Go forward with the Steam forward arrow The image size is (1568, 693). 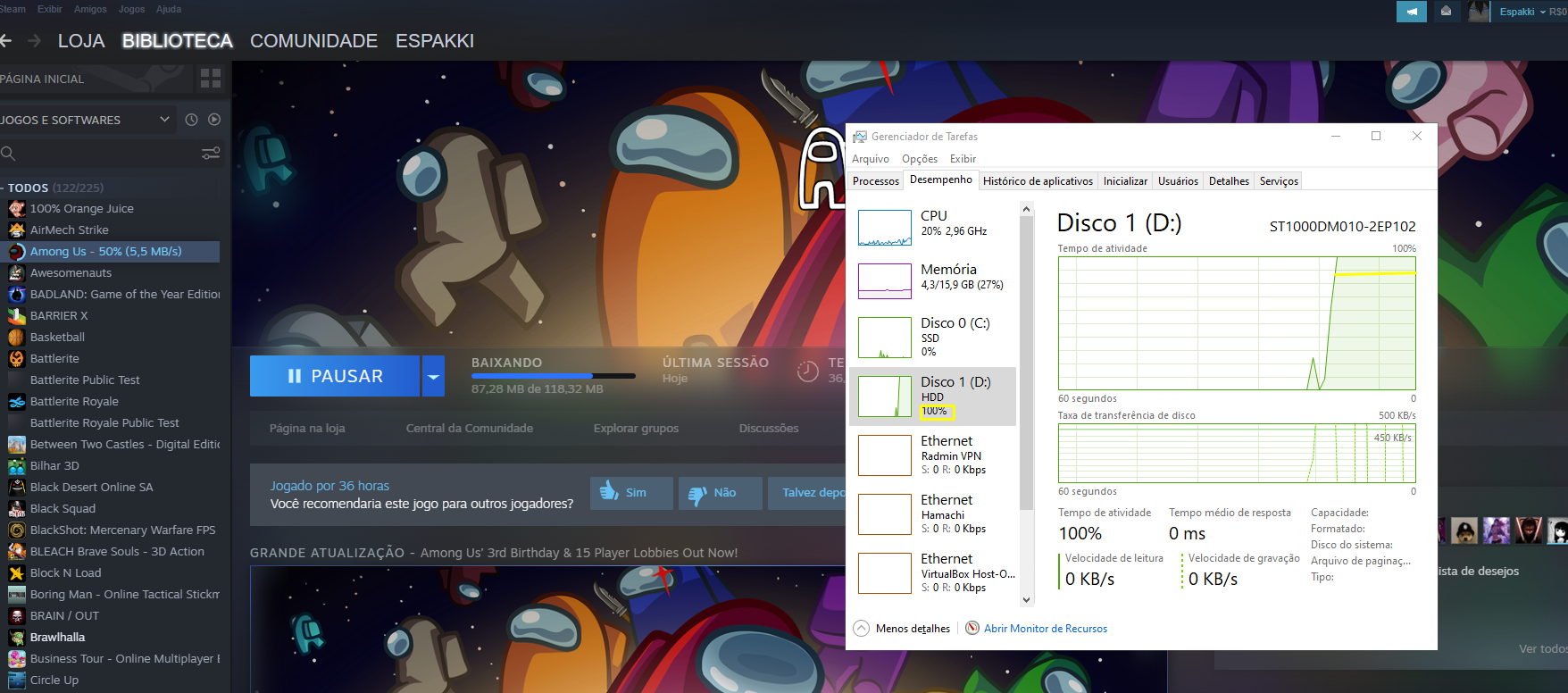[35, 40]
